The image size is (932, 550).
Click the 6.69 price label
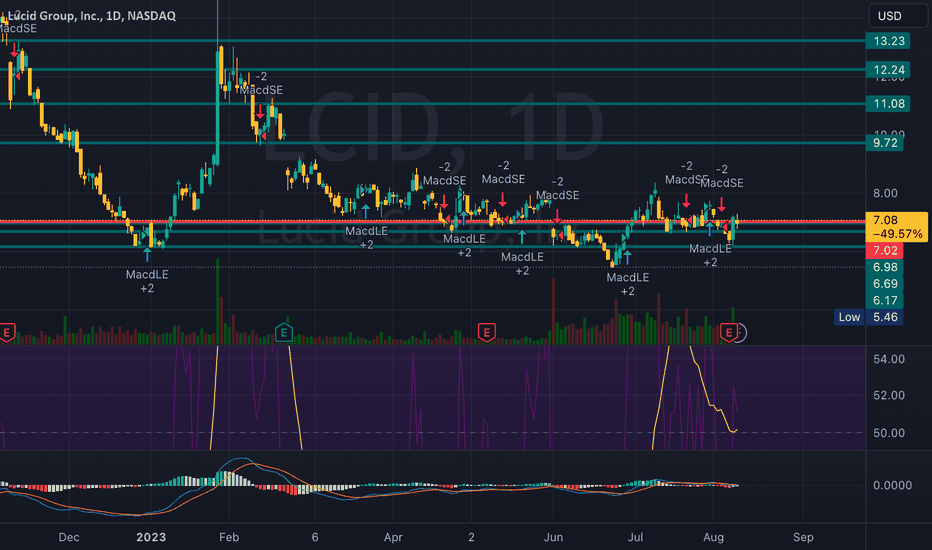885,284
